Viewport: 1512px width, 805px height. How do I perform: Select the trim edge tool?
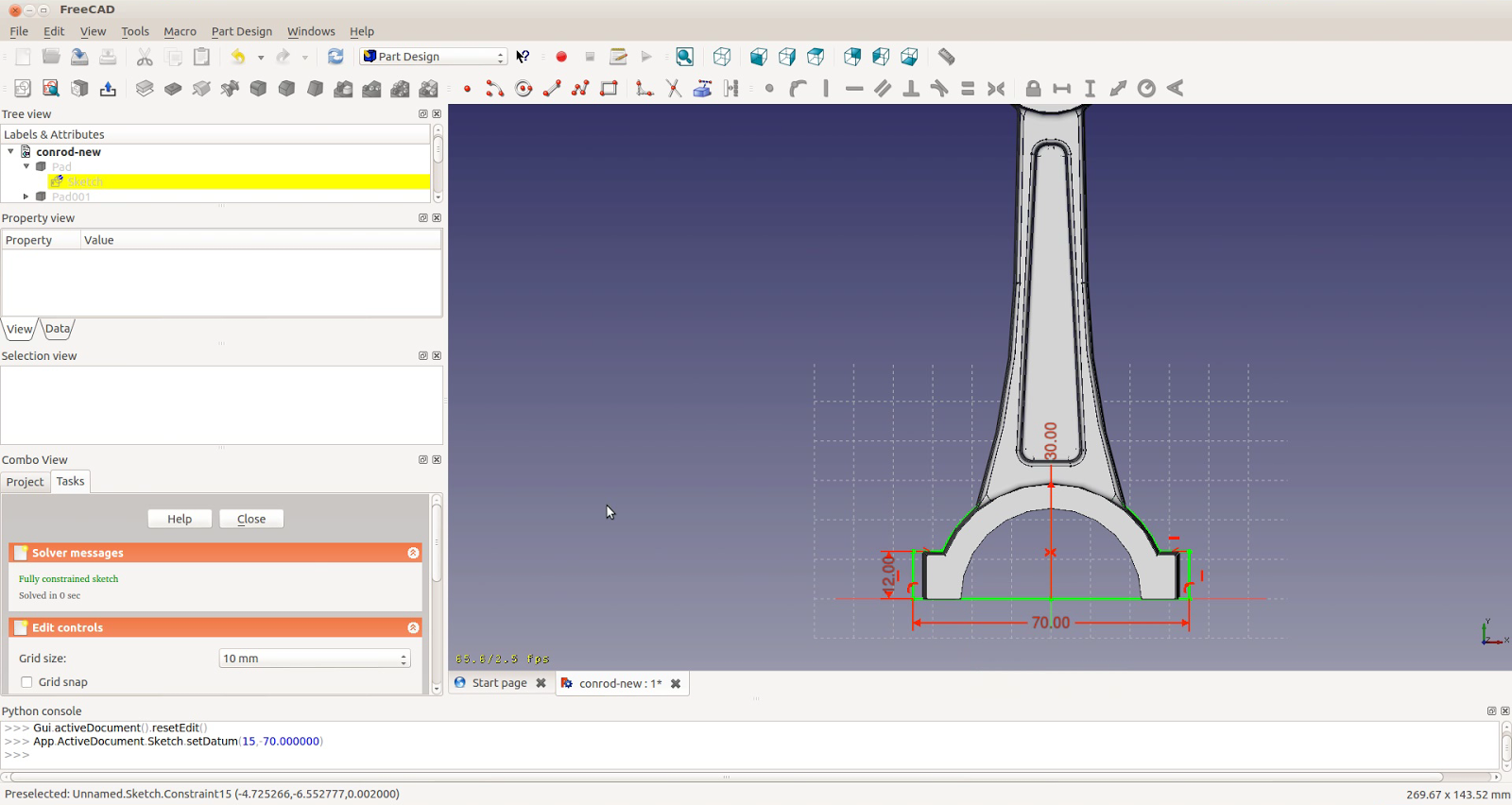point(674,89)
